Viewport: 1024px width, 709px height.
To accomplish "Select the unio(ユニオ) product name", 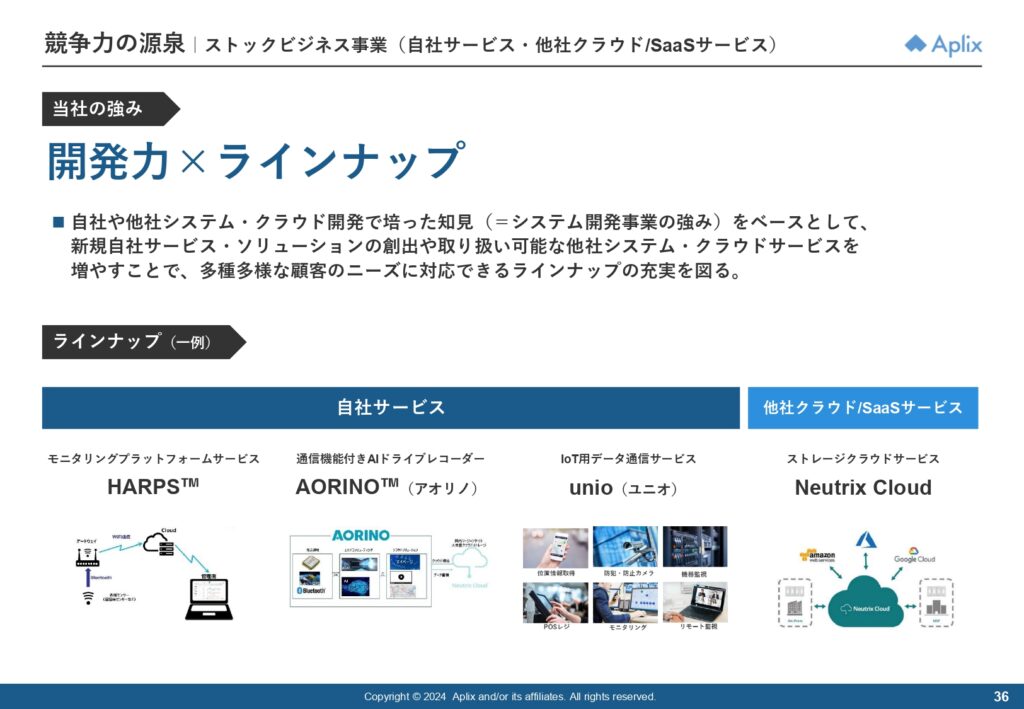I will click(x=623, y=488).
